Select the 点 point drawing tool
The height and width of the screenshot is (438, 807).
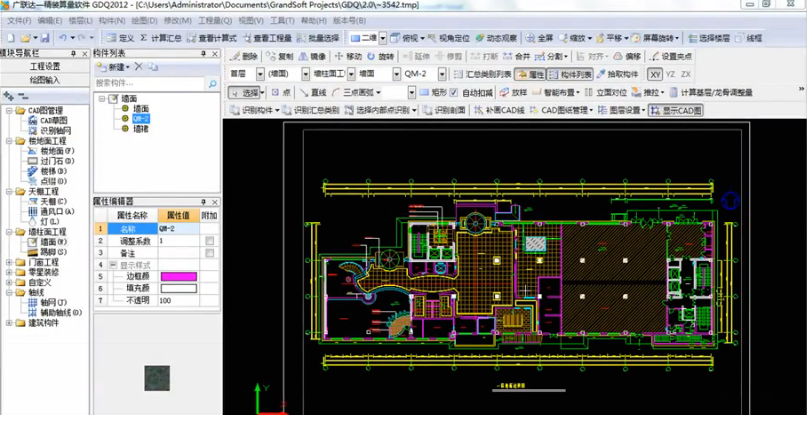pos(281,92)
